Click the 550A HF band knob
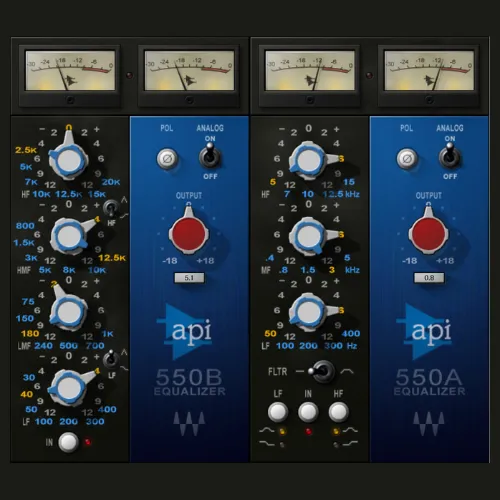The width and height of the screenshot is (500, 500). click(x=309, y=160)
